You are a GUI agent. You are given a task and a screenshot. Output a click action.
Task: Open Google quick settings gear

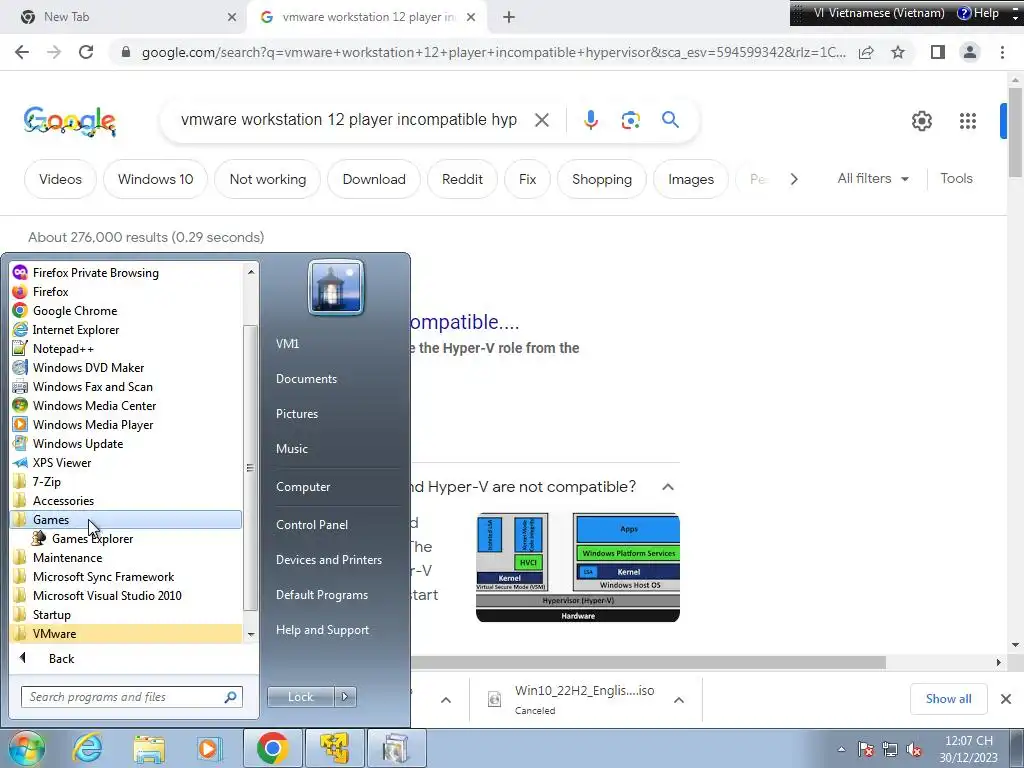921,121
